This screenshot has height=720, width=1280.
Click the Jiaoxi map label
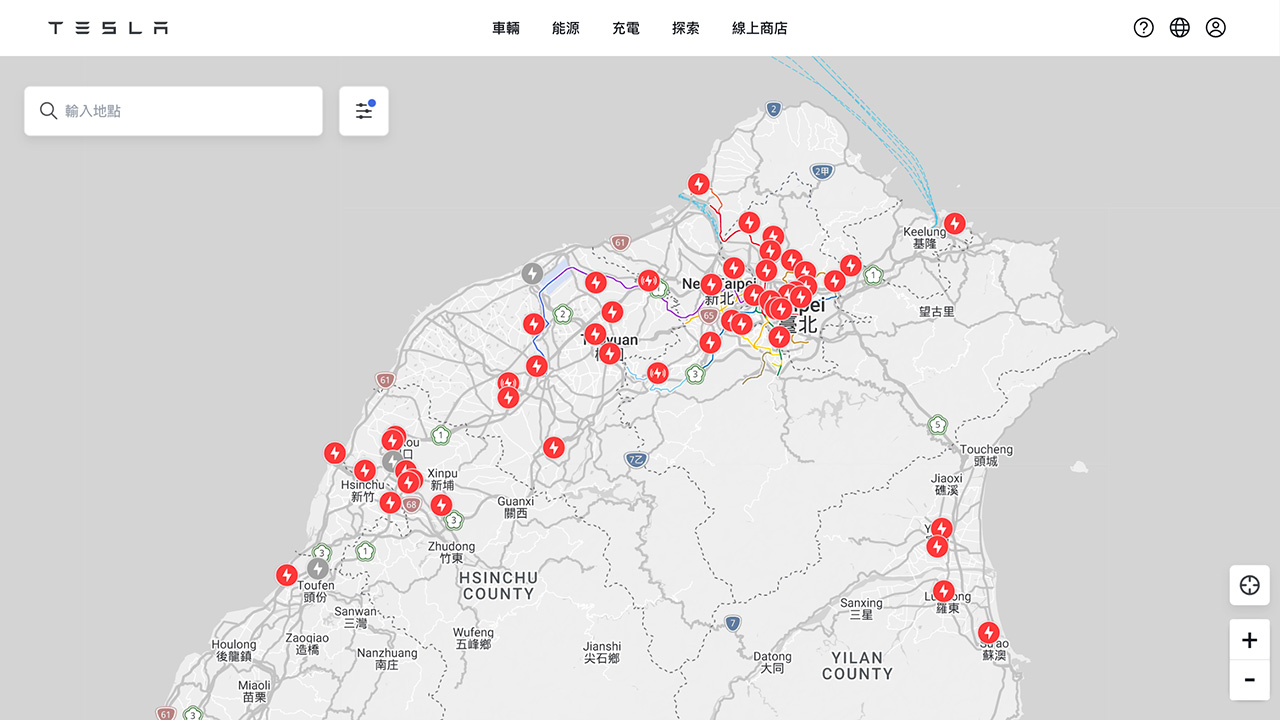946,485
